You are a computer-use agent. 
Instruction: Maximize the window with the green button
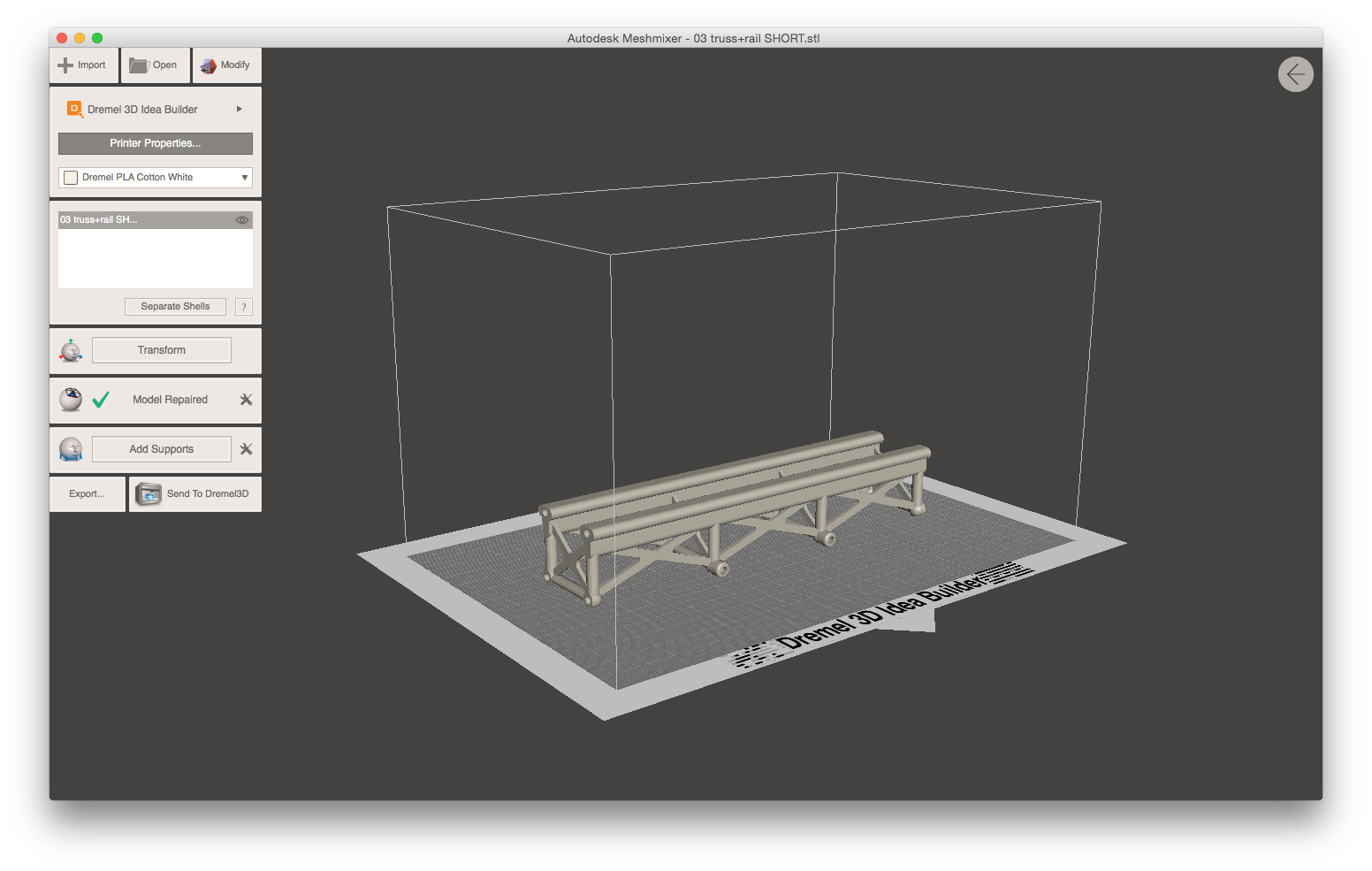(97, 38)
